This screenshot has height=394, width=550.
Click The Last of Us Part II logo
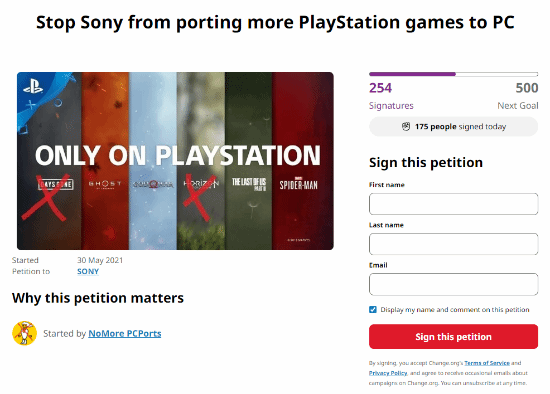click(249, 184)
